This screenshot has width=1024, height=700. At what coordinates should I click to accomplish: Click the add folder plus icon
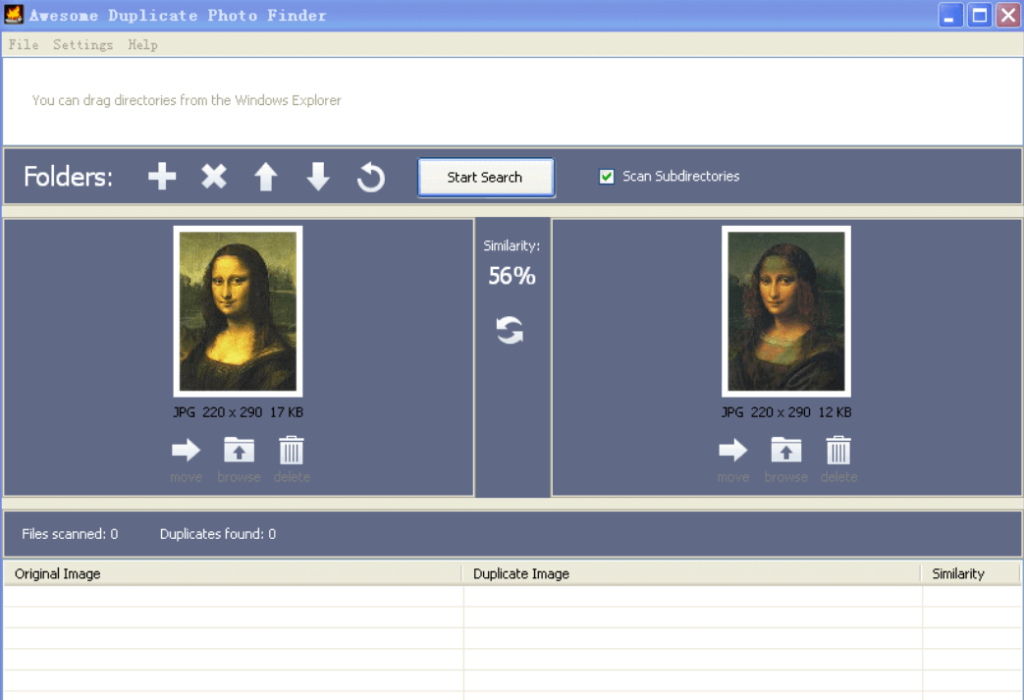point(162,176)
